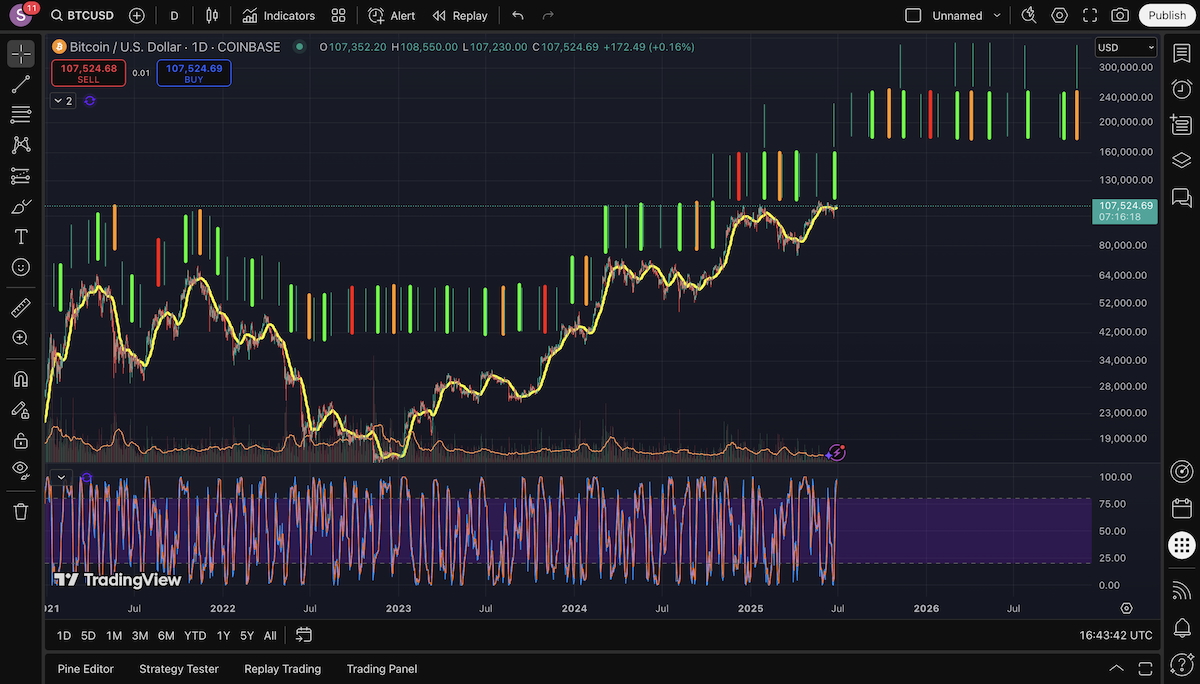
Task: Select the trend line tool
Action: pos(21,84)
